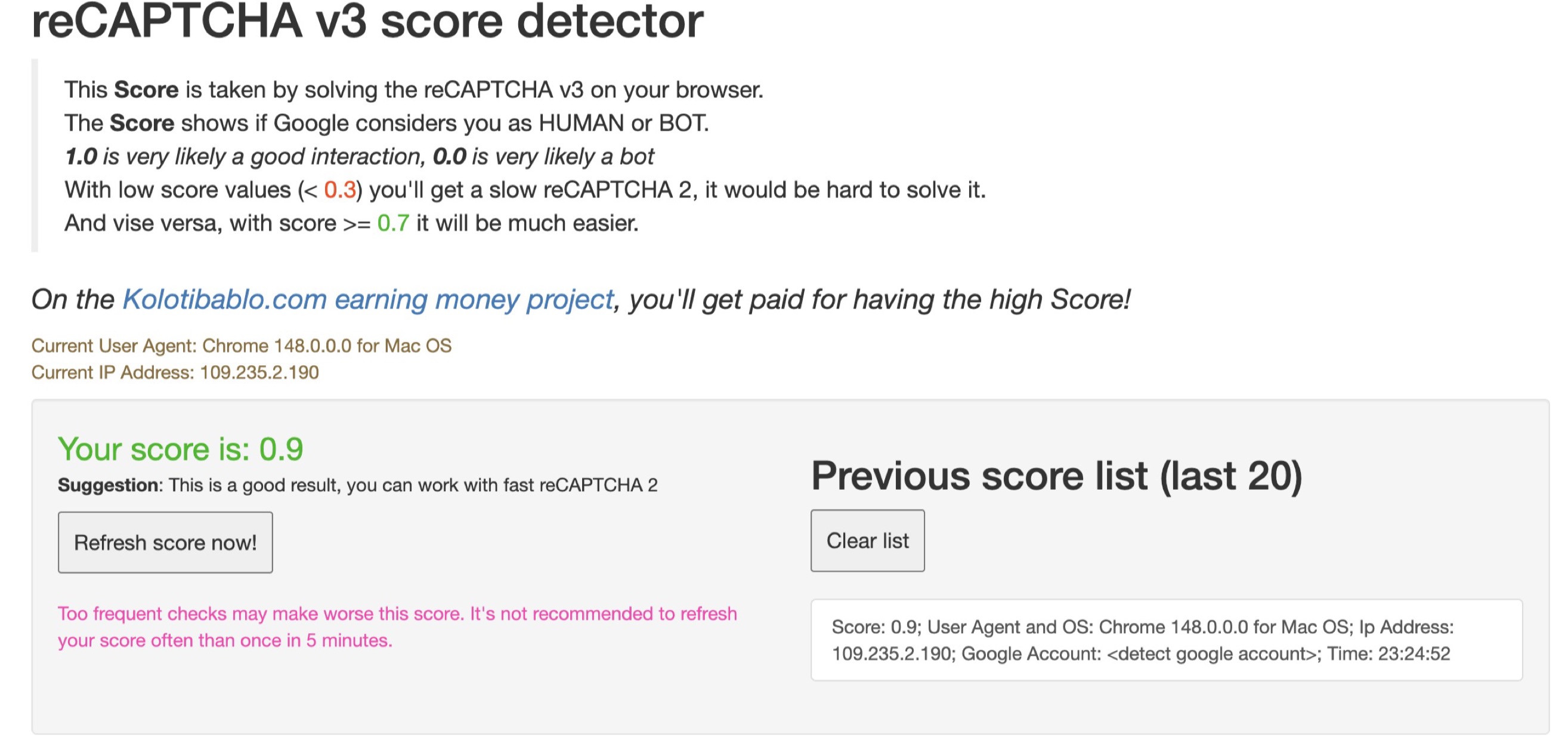Image resolution: width=1568 pixels, height=747 pixels.
Task: Click the first line 'This Score is taken by solving'
Action: (x=414, y=90)
